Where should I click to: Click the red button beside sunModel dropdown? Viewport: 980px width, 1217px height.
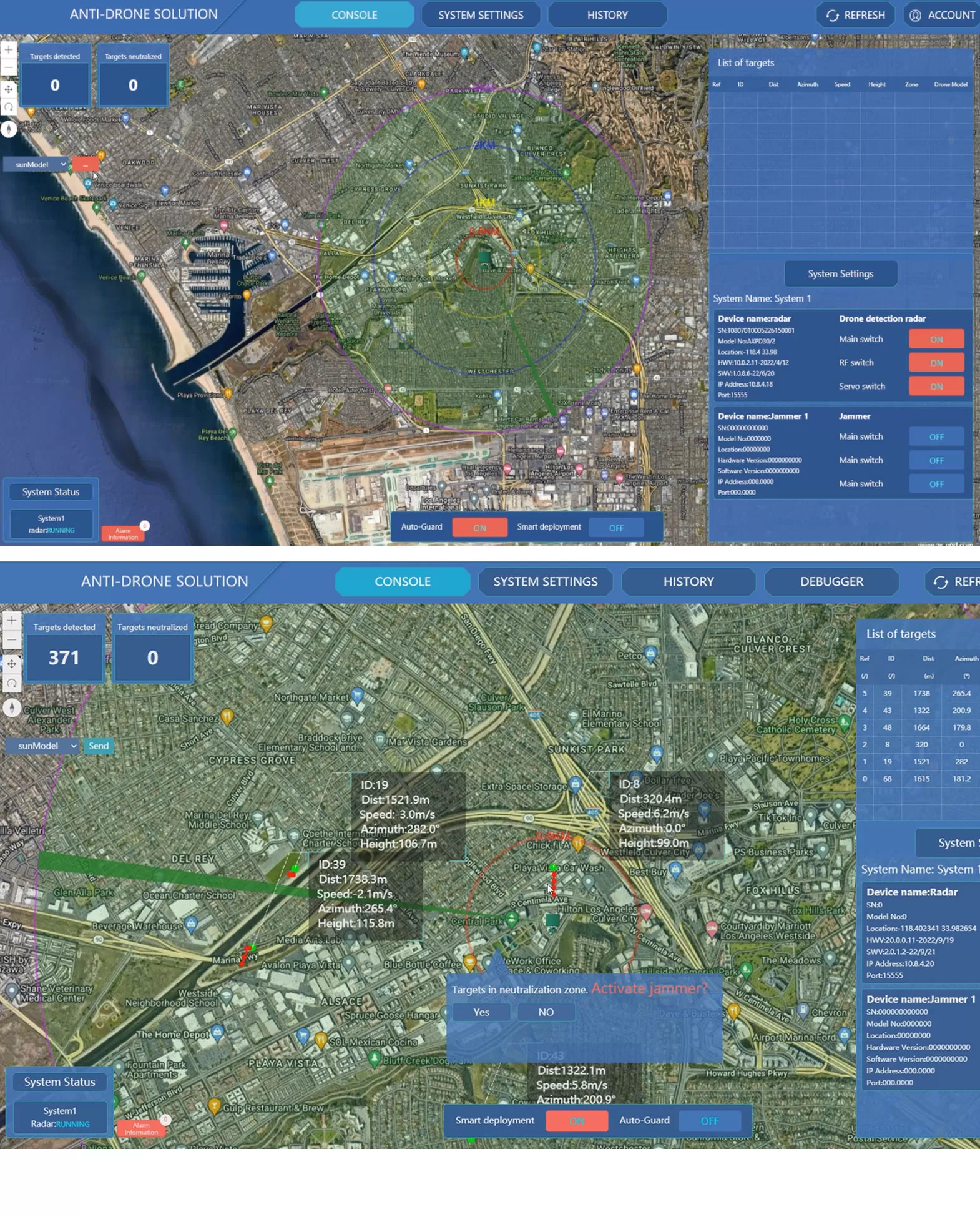pyautogui.click(x=85, y=164)
